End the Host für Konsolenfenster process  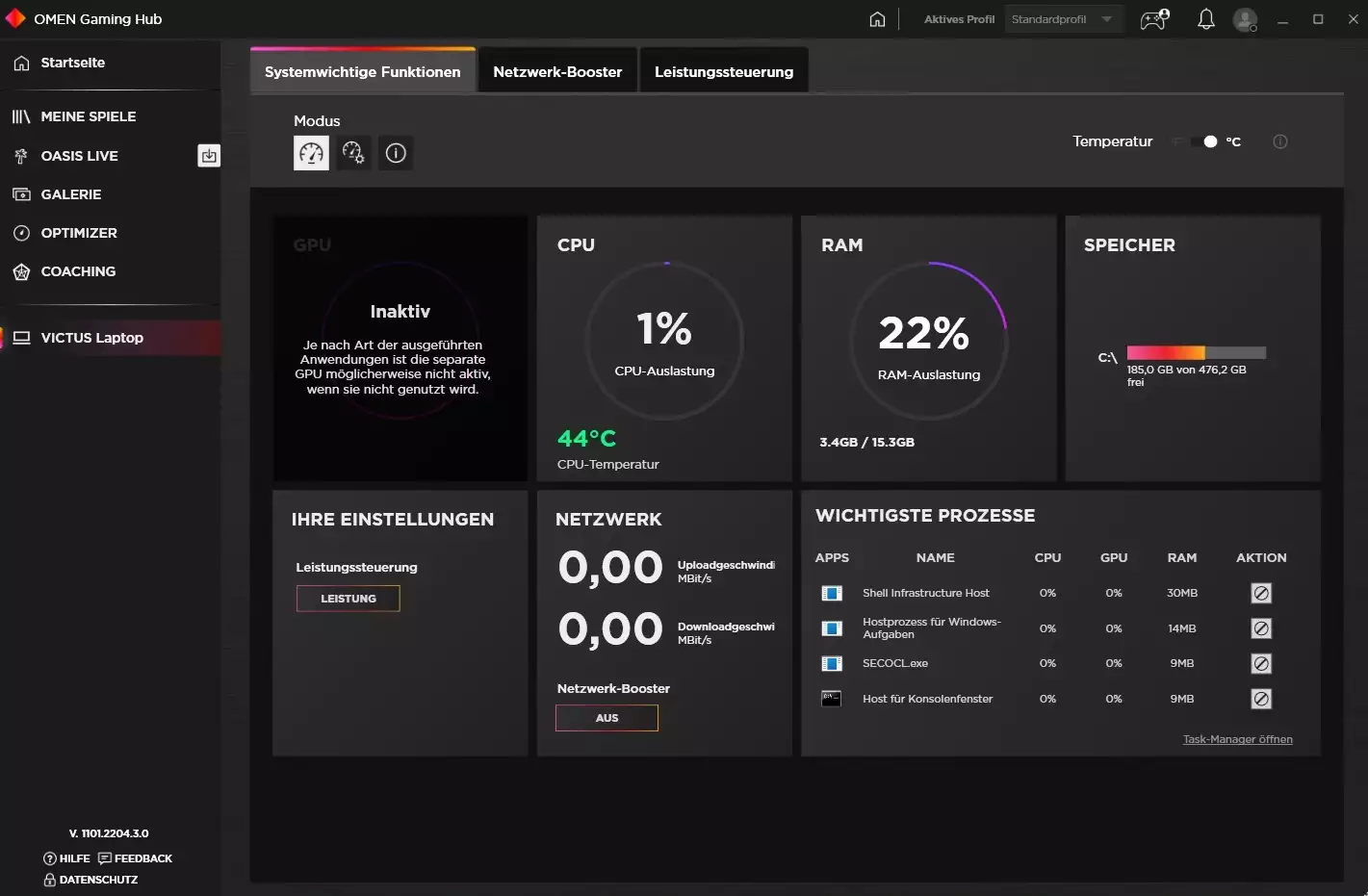point(1261,699)
